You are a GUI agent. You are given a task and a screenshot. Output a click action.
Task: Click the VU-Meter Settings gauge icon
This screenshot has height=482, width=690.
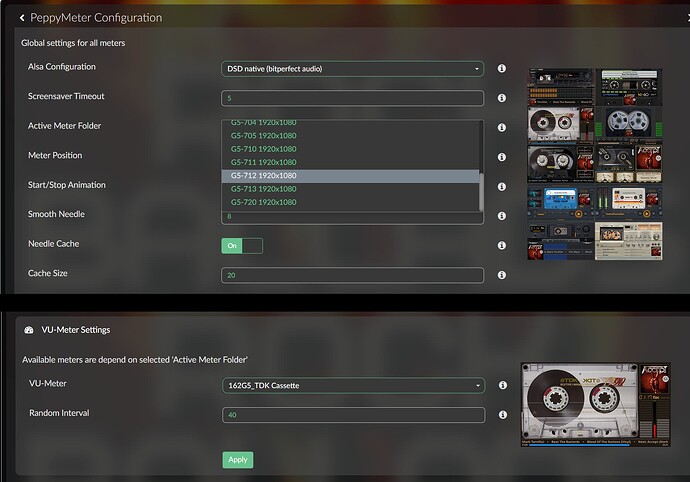tap(29, 330)
